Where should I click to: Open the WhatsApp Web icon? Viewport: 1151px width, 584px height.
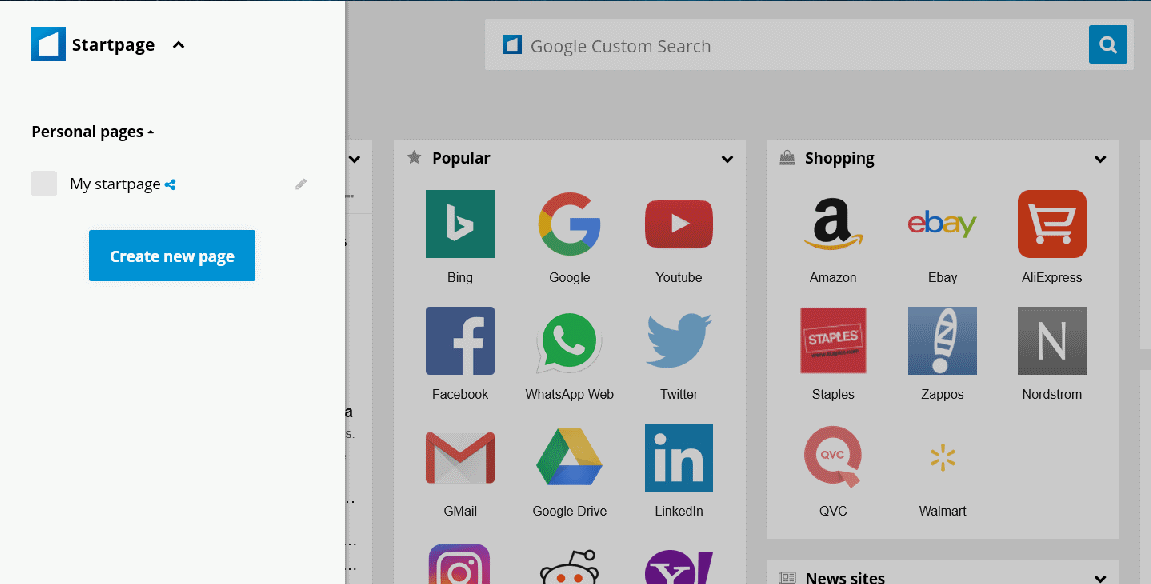(570, 341)
